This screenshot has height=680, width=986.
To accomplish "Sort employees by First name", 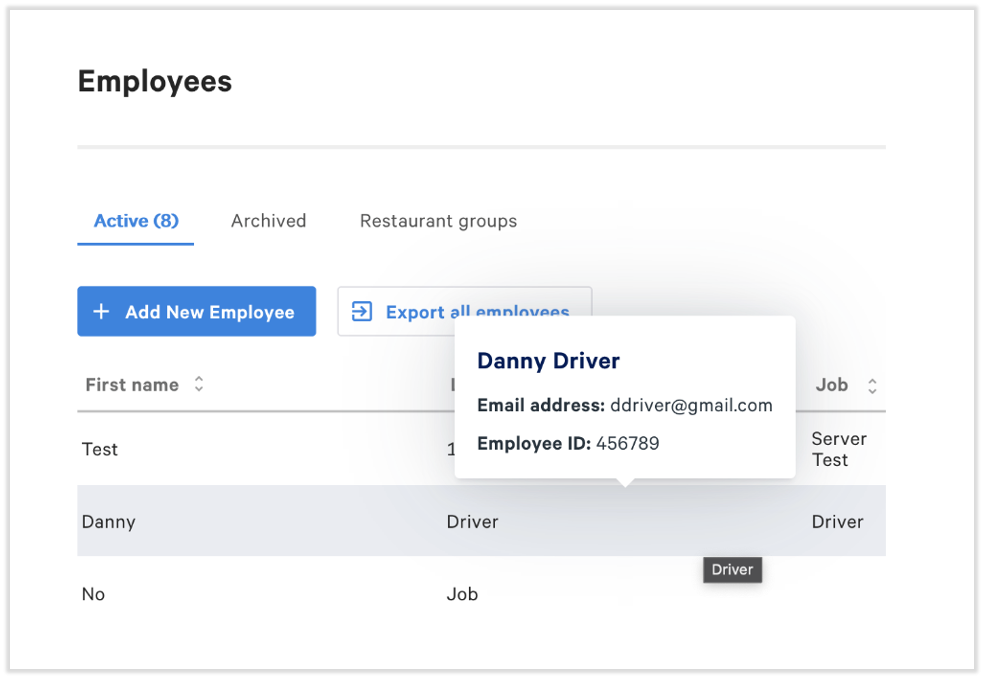I will pos(133,384).
